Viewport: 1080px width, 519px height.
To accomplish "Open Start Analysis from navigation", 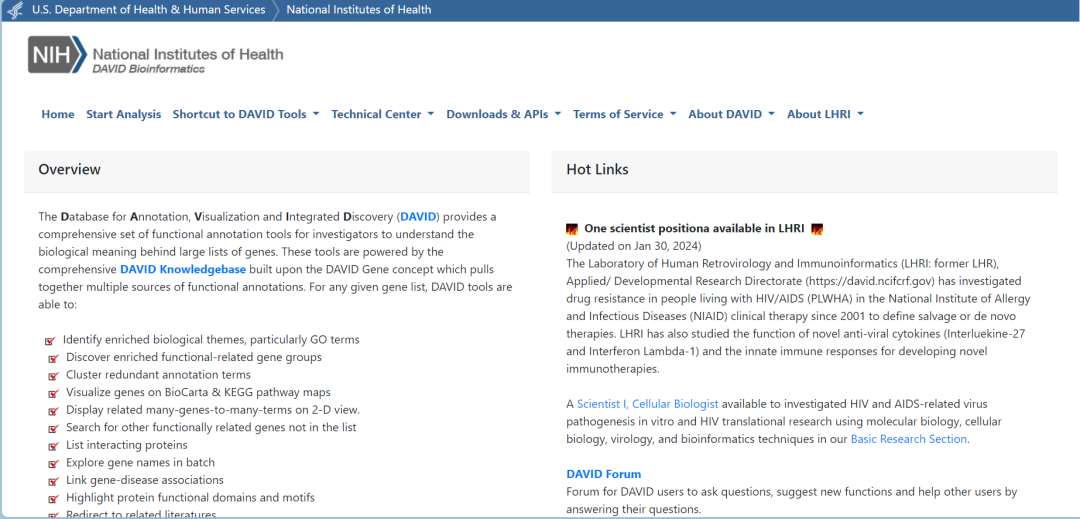I will (123, 114).
